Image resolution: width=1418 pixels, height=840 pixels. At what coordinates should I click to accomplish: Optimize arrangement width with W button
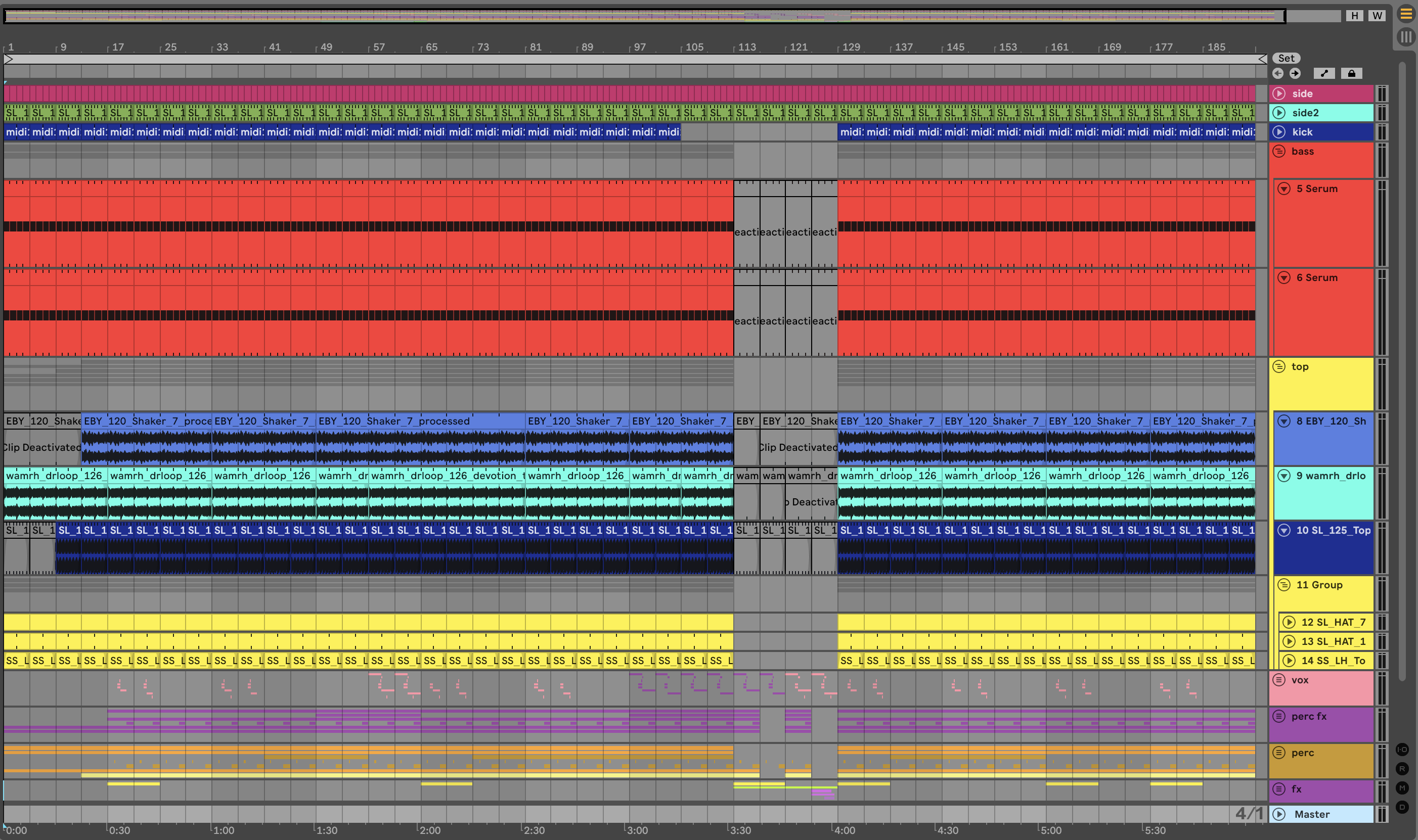click(1377, 15)
